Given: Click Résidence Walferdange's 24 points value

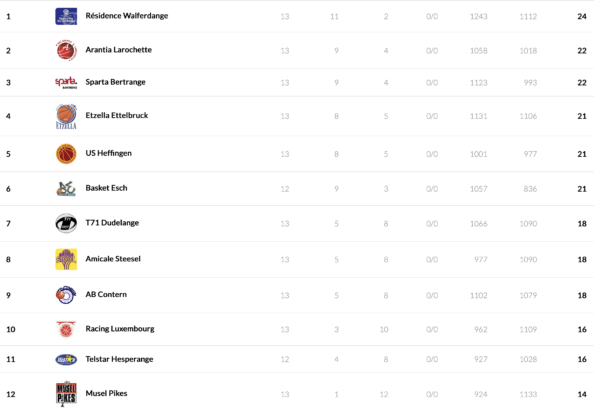Looking at the screenshot, I should [x=581, y=16].
